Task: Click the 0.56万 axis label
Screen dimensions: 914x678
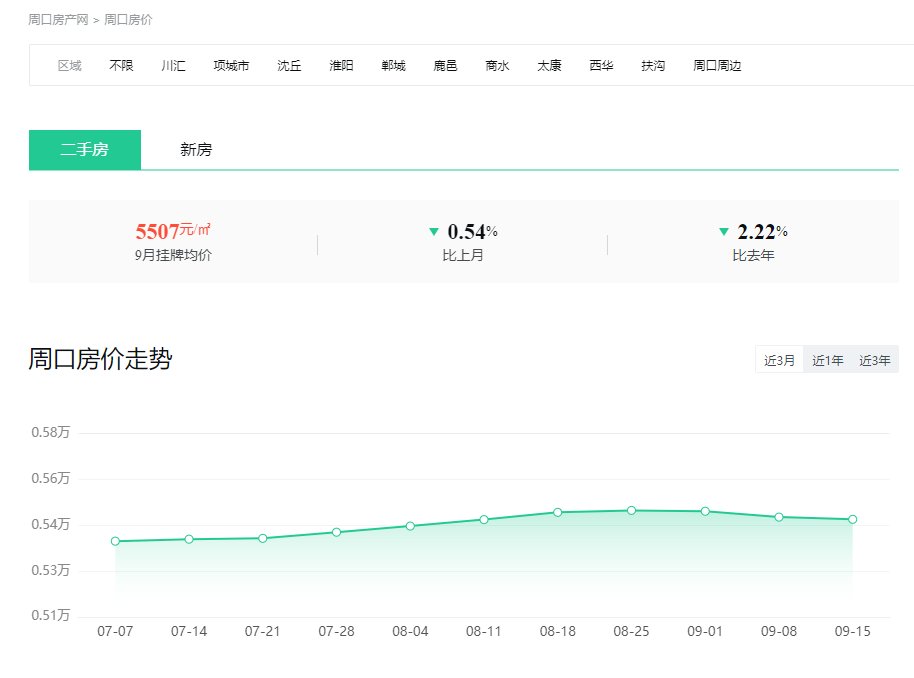Action: (51, 478)
